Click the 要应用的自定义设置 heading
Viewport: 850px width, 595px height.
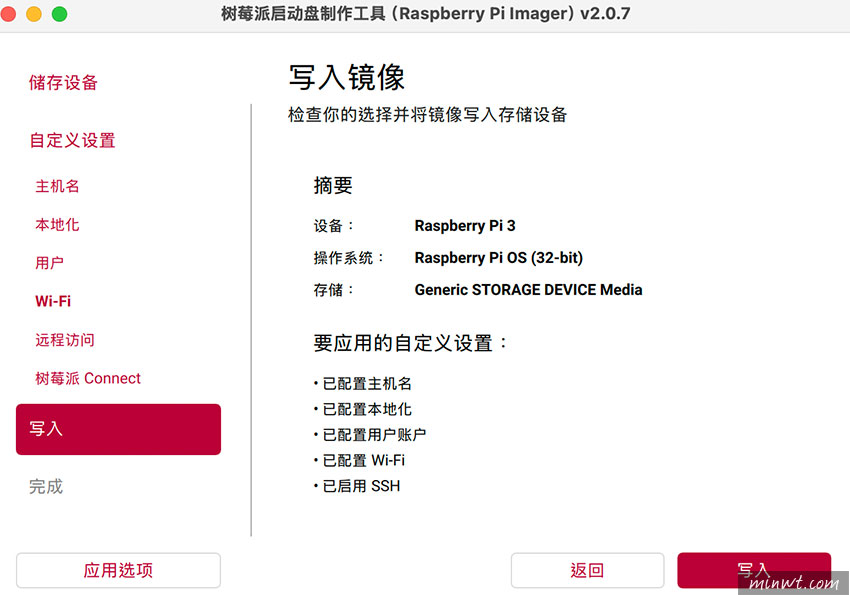pyautogui.click(x=410, y=343)
